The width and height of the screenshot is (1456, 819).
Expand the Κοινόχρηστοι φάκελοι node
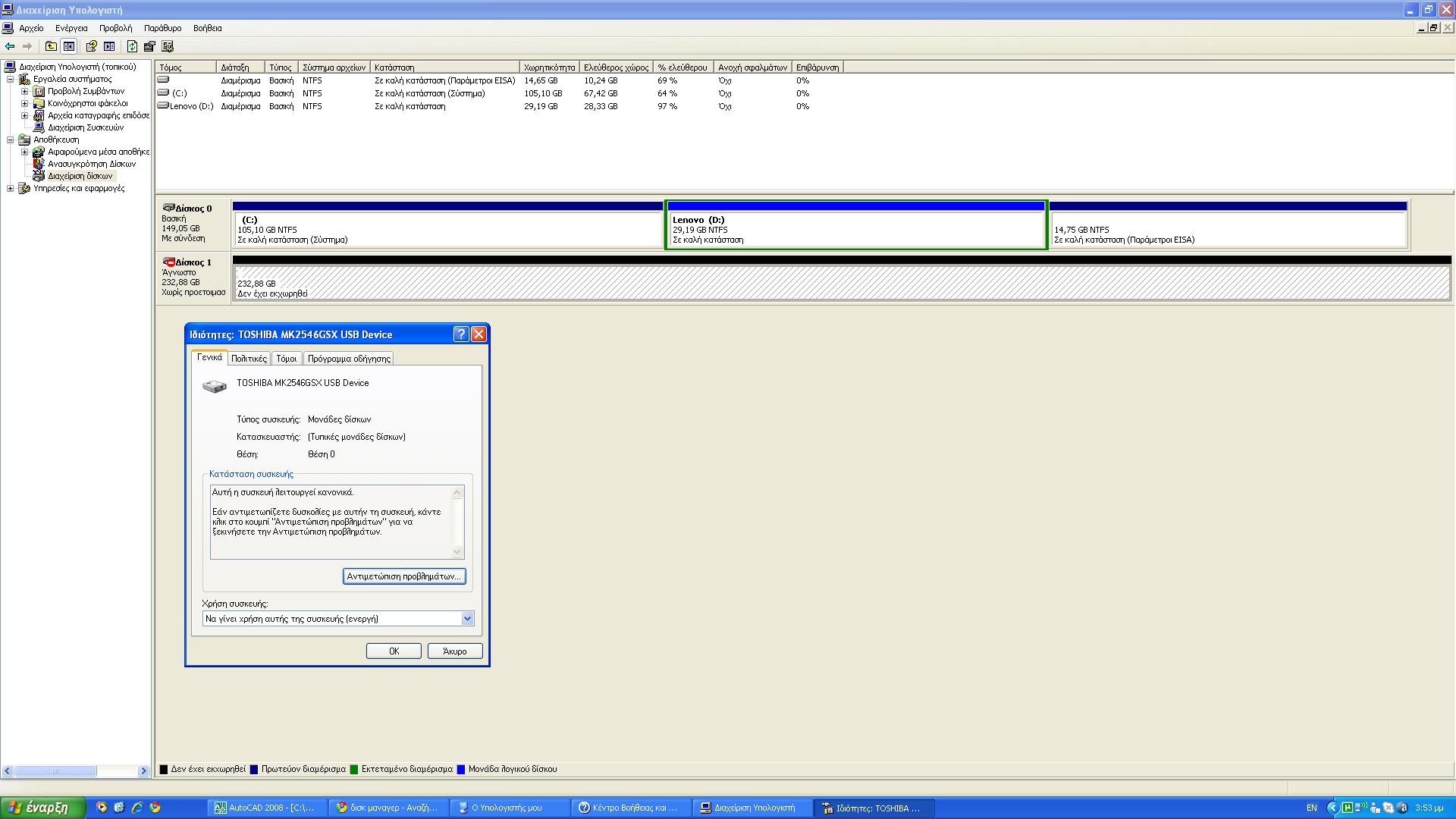(24, 103)
